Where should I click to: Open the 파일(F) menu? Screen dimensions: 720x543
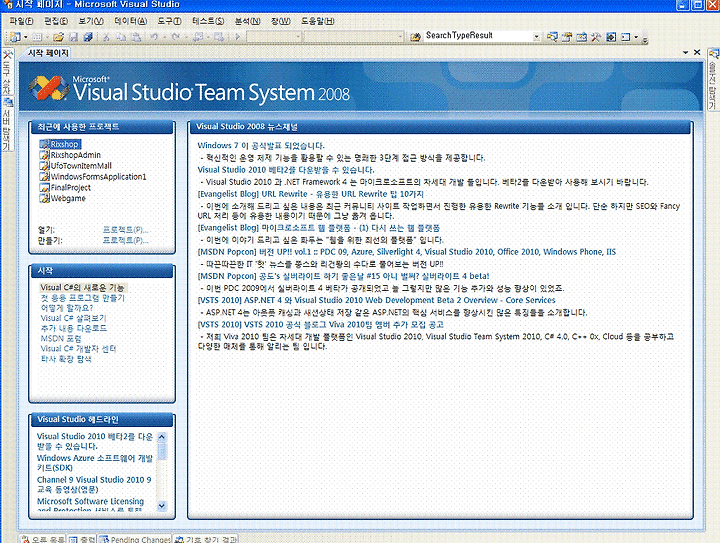tap(22, 21)
